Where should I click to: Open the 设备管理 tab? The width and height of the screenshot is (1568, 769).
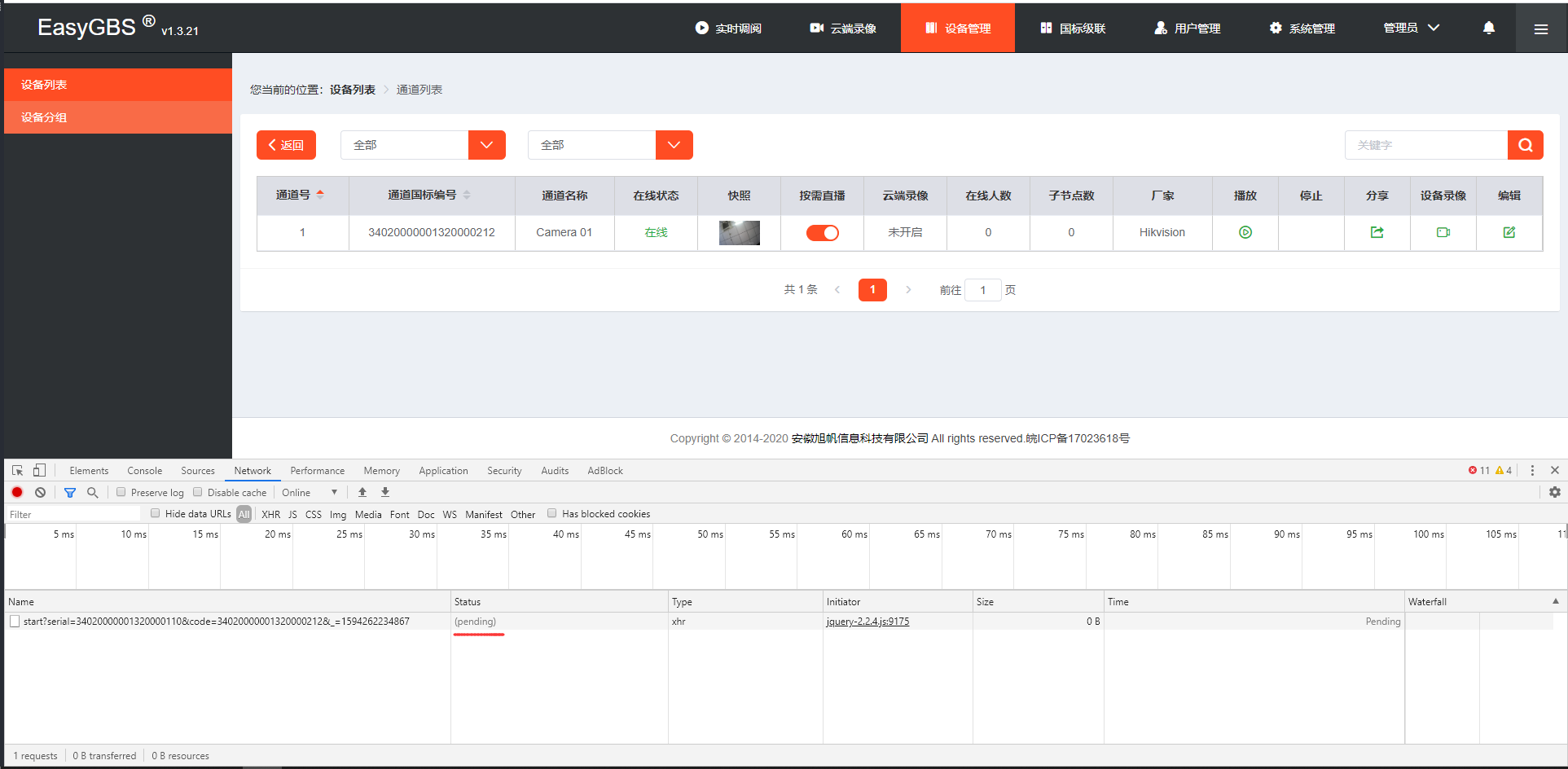coord(958,28)
